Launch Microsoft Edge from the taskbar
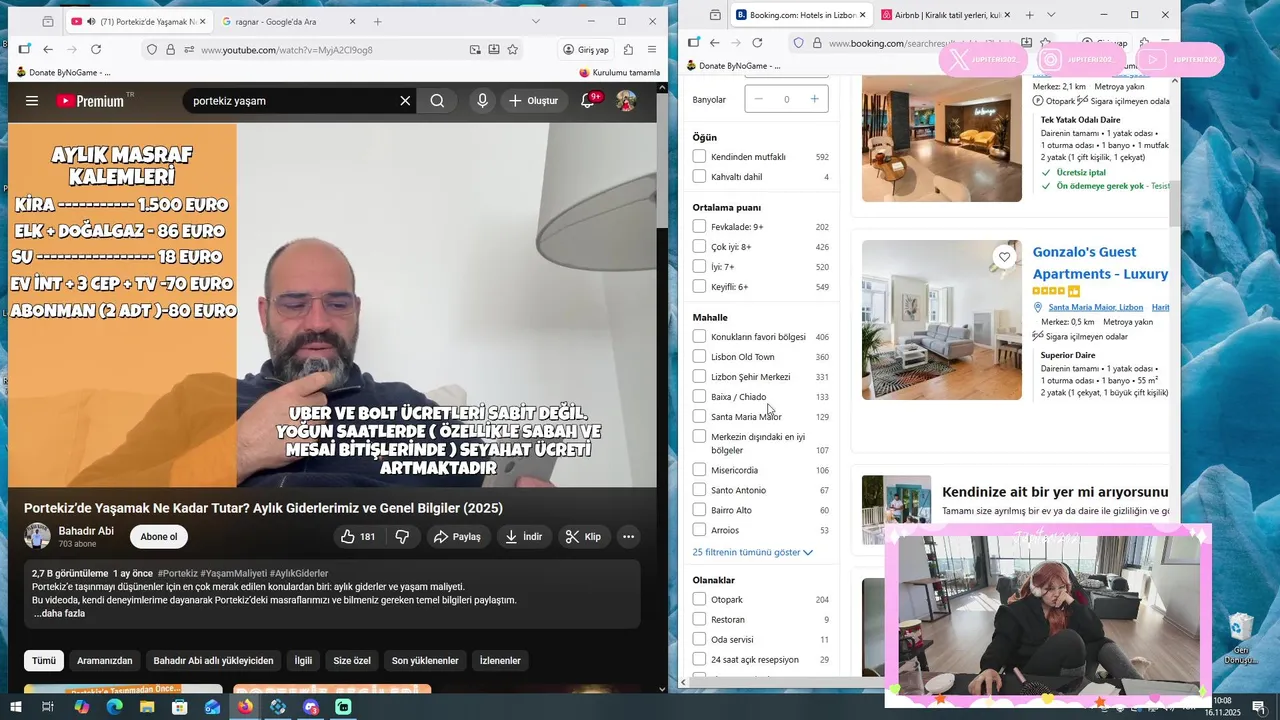1280x720 pixels. point(114,707)
